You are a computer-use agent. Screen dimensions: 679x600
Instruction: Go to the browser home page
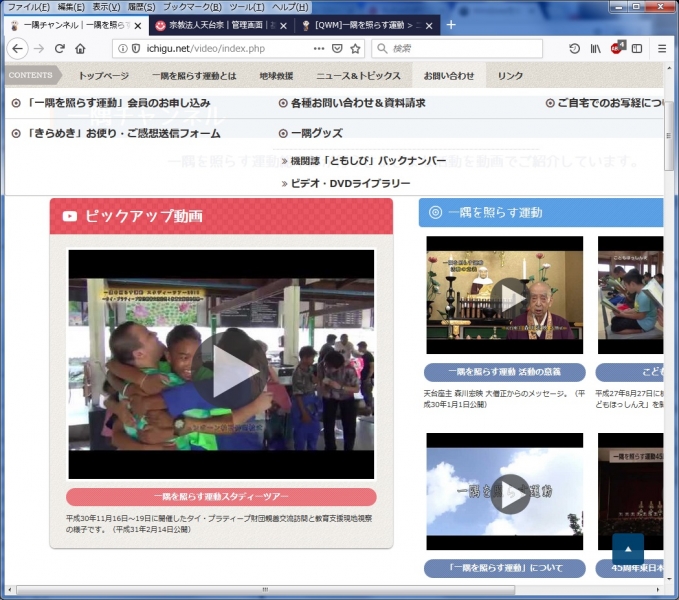80,48
